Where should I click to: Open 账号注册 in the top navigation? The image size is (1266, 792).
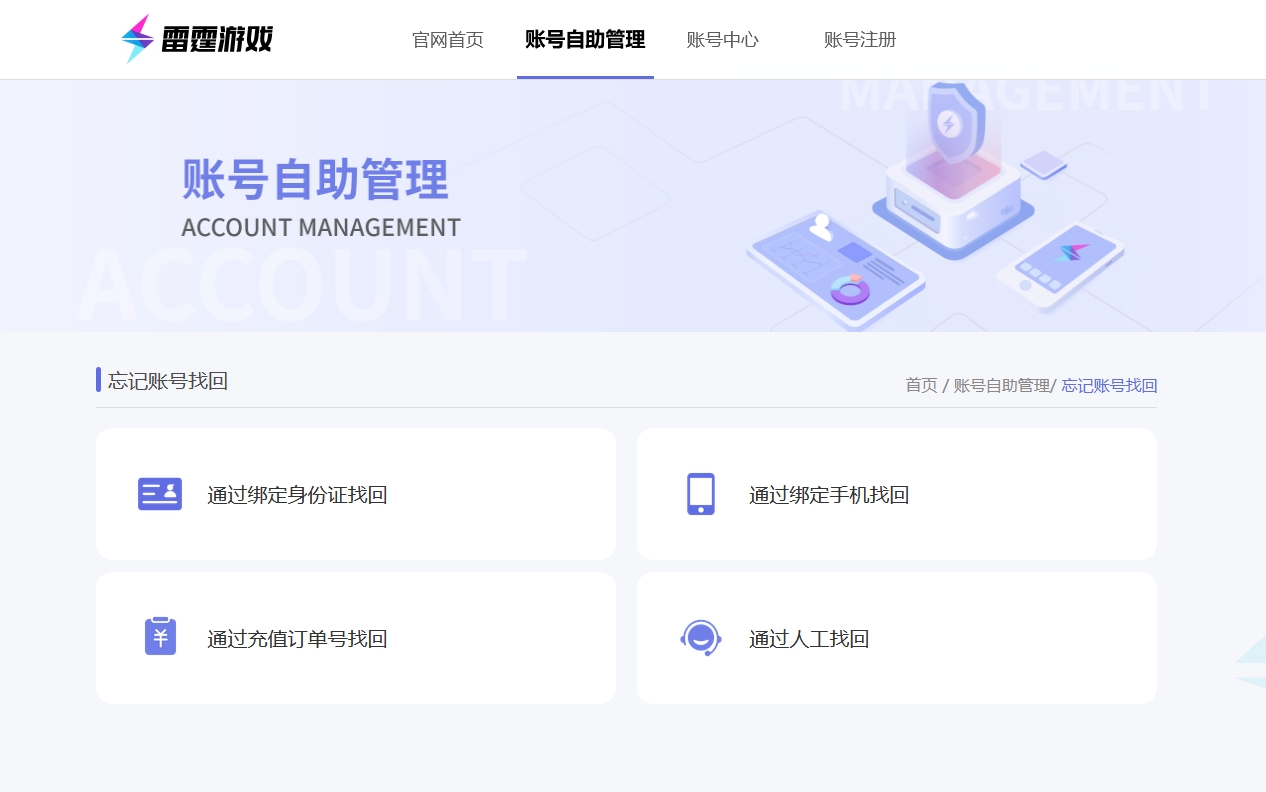pyautogui.click(x=860, y=40)
